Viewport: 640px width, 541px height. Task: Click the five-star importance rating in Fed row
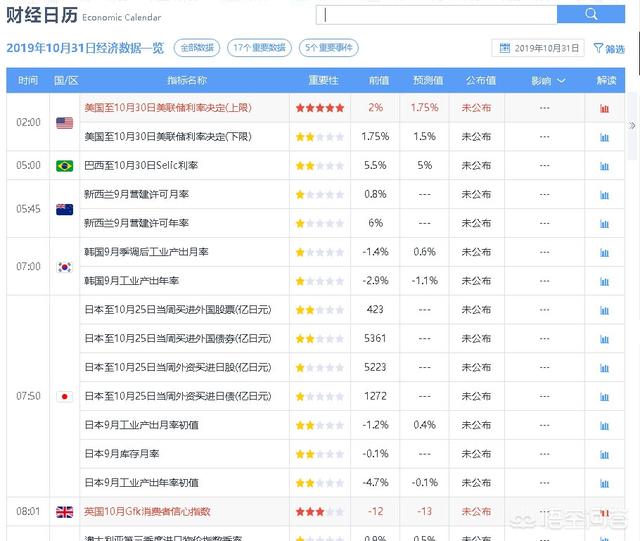[x=320, y=108]
